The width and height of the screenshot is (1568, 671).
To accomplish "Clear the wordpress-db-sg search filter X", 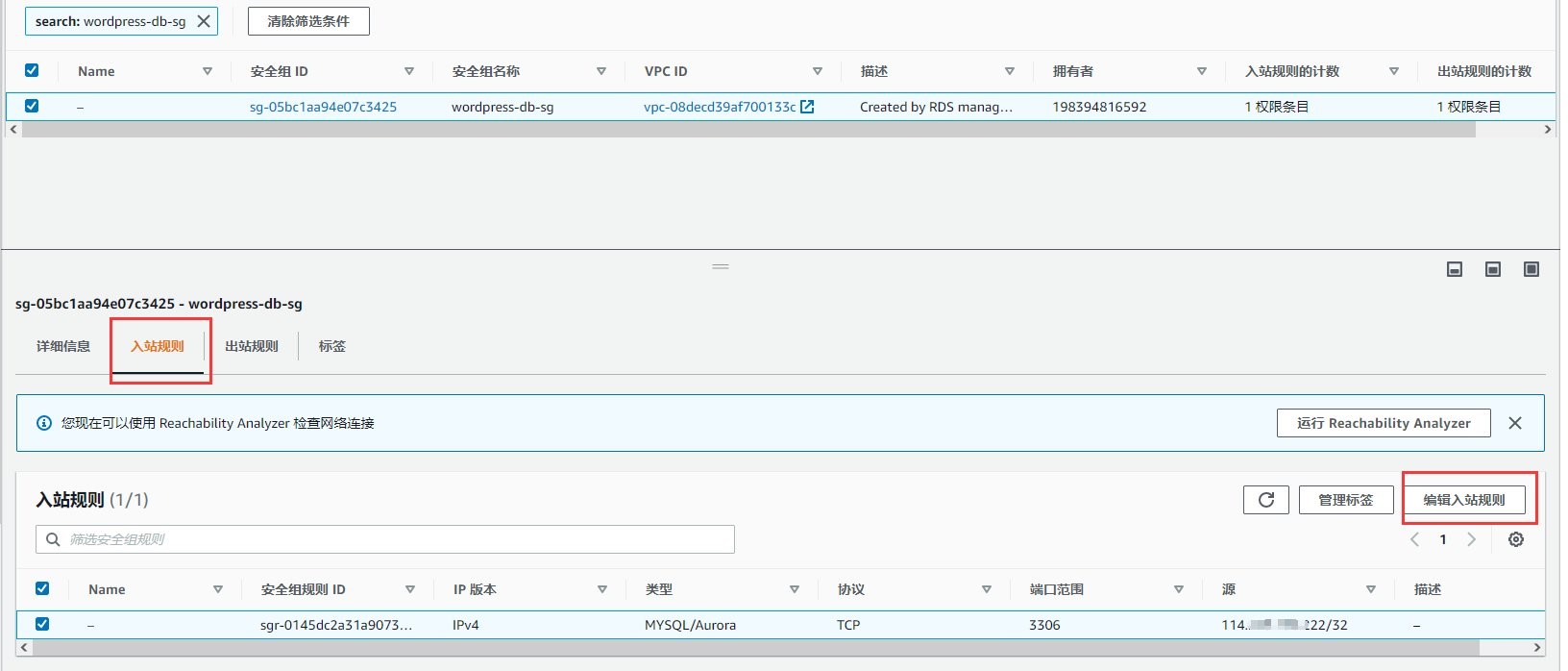I will [204, 21].
